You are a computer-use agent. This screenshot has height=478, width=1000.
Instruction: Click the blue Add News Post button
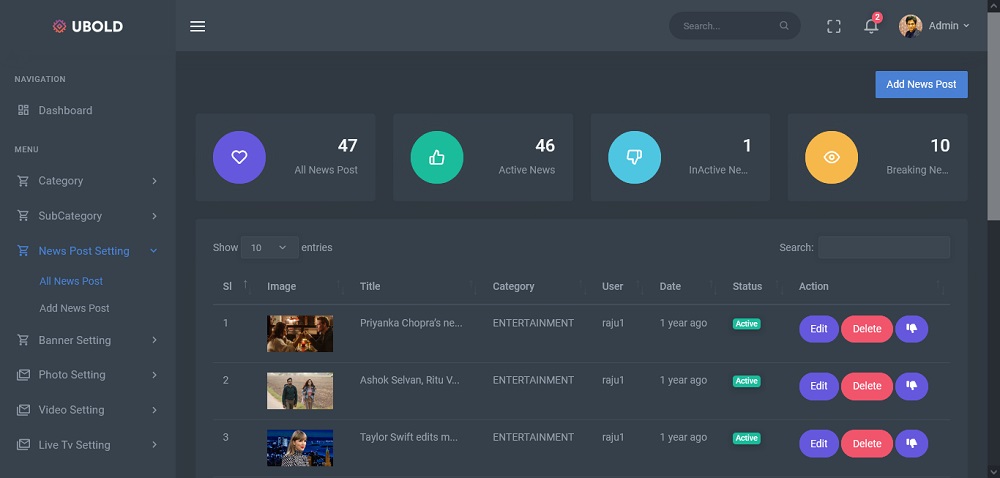click(x=922, y=84)
